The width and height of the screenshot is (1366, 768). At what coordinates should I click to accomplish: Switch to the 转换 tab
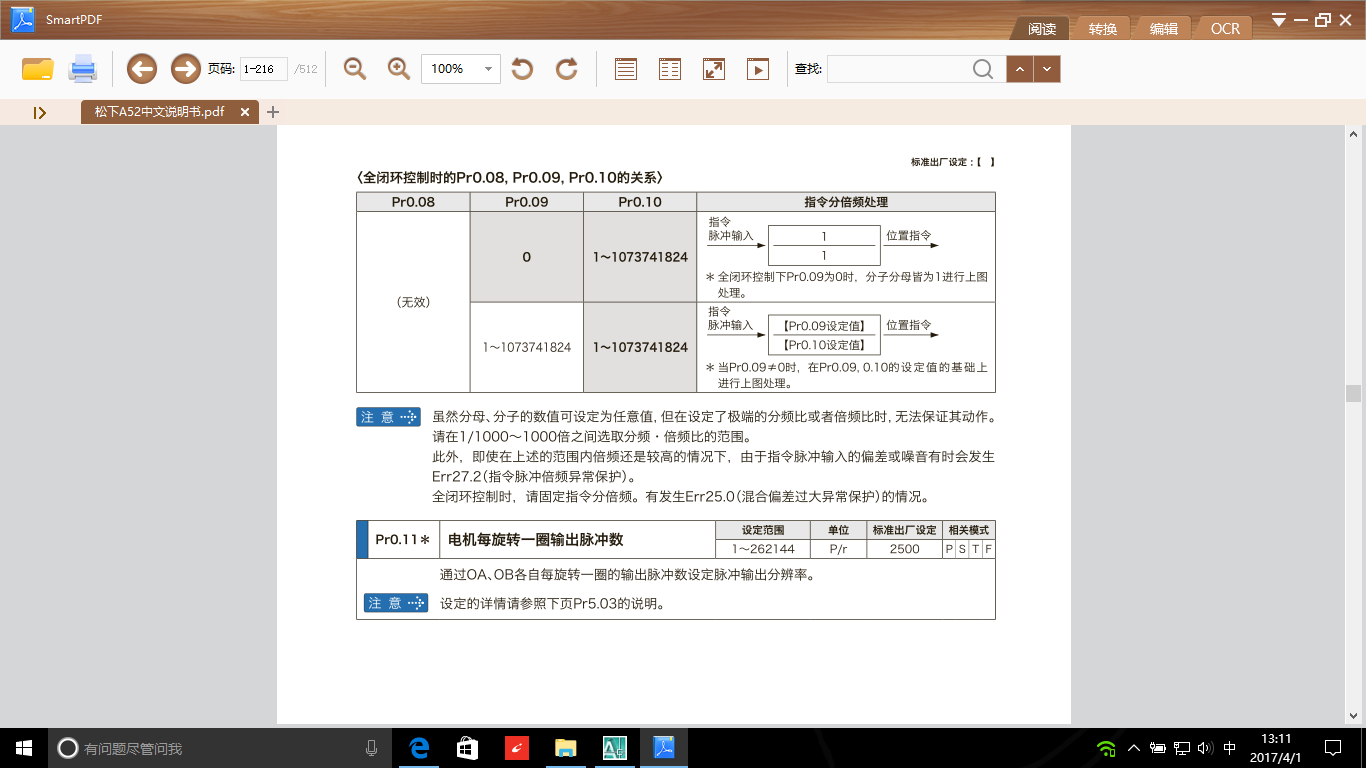tap(1103, 29)
